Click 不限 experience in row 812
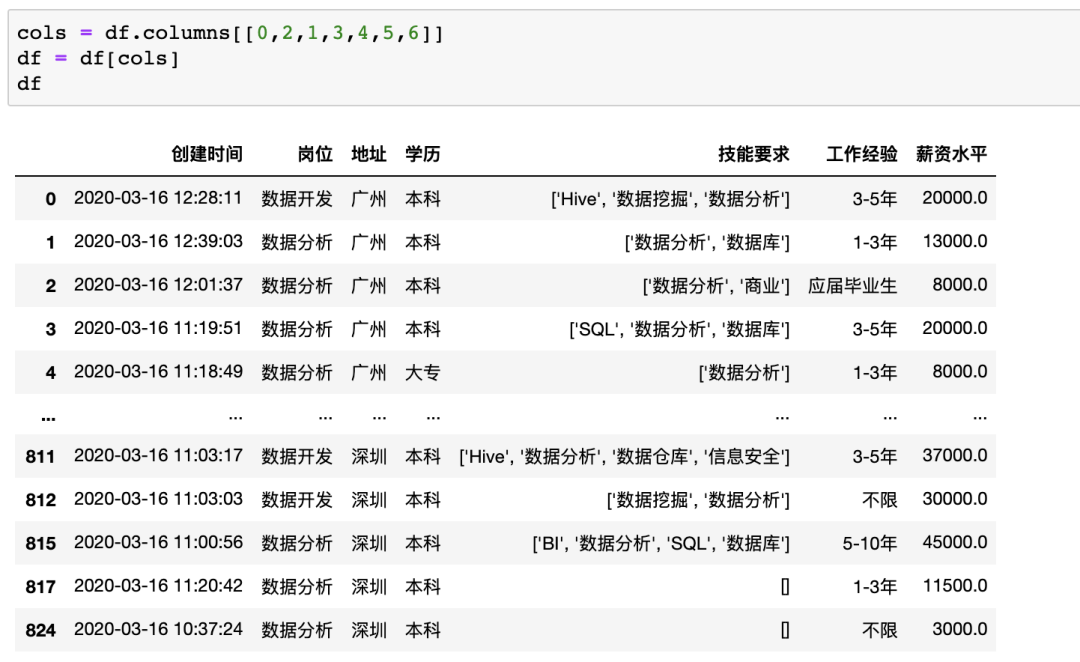1080x662 pixels. click(880, 500)
